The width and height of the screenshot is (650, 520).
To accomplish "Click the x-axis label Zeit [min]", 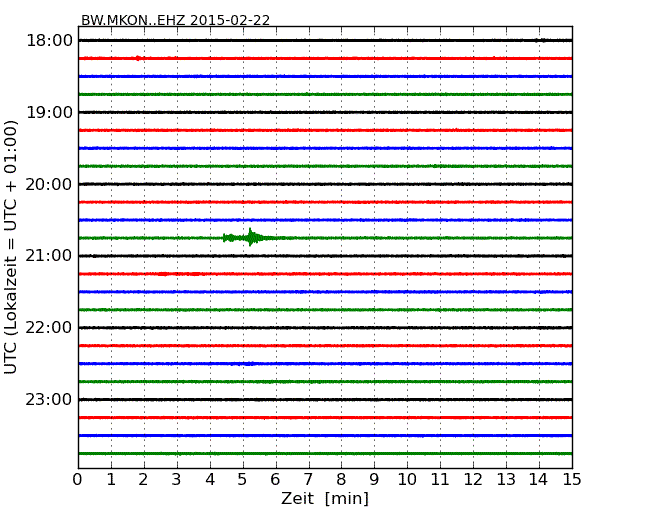I will 325,498.
